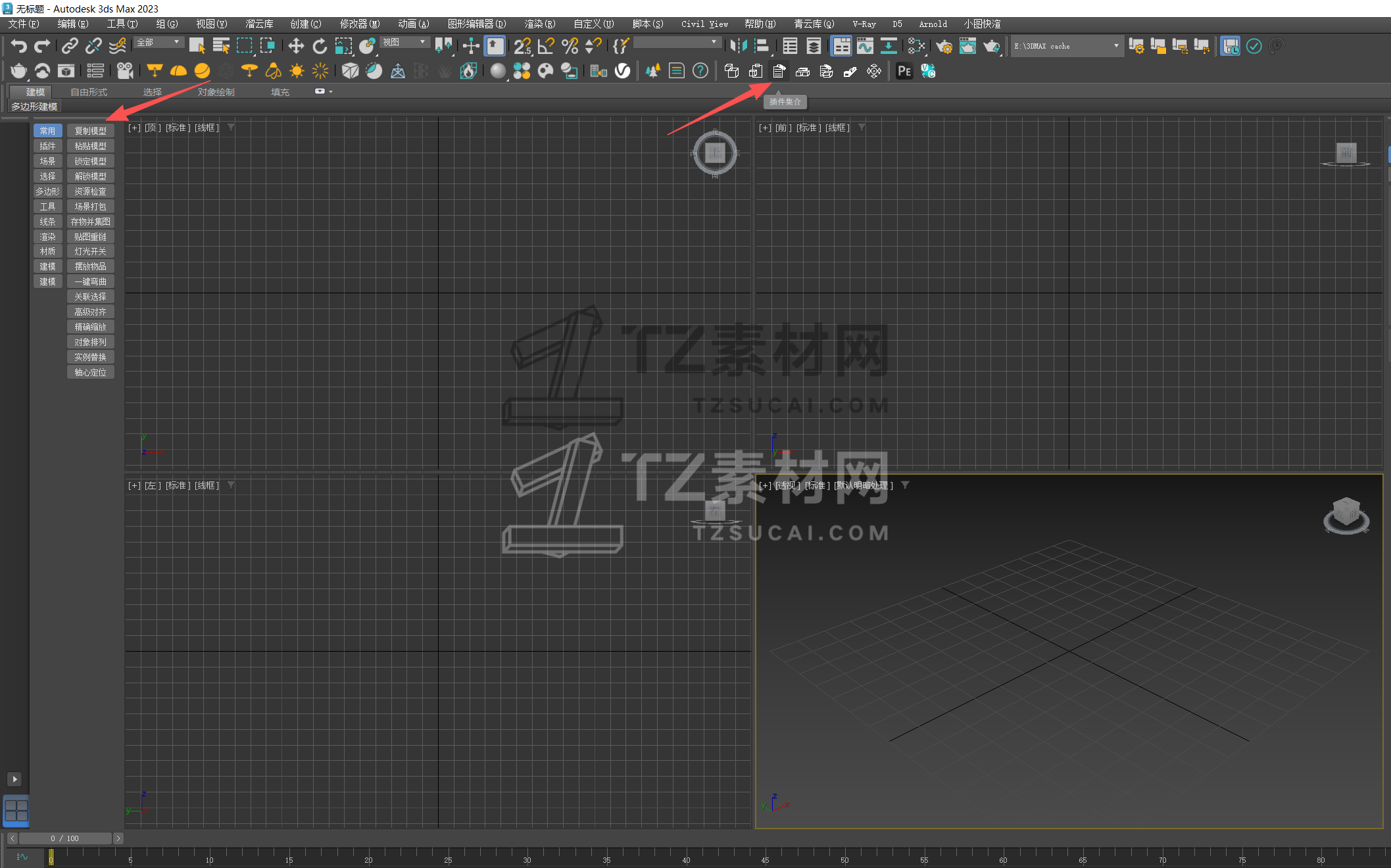Open the V-Ray menu

(864, 24)
